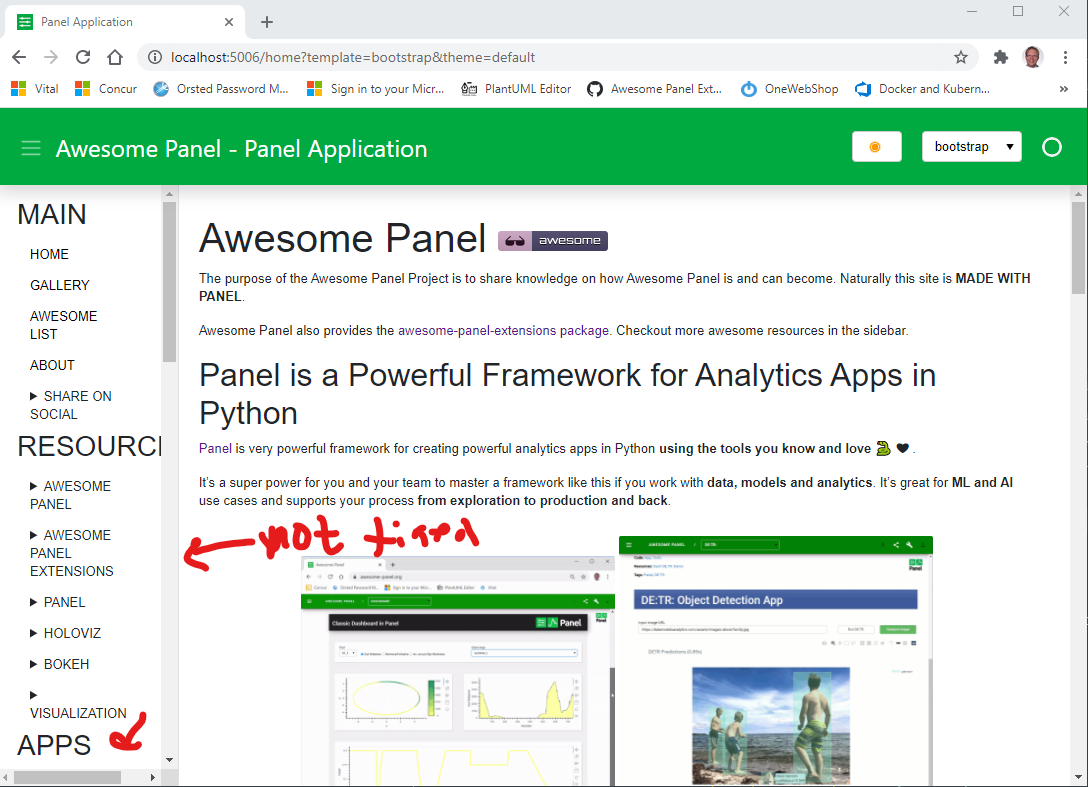Open the bootstrap template dropdown
Viewport: 1088px width, 787px height.
971,146
